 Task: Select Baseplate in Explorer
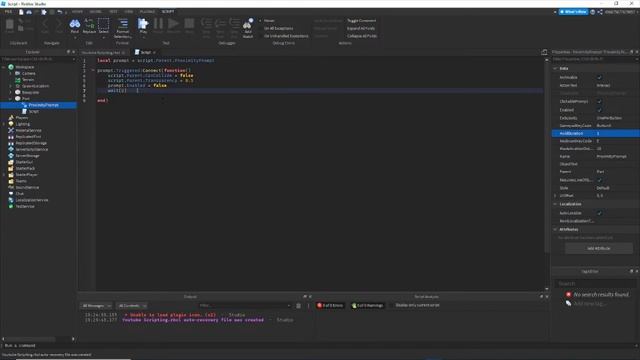(30, 92)
